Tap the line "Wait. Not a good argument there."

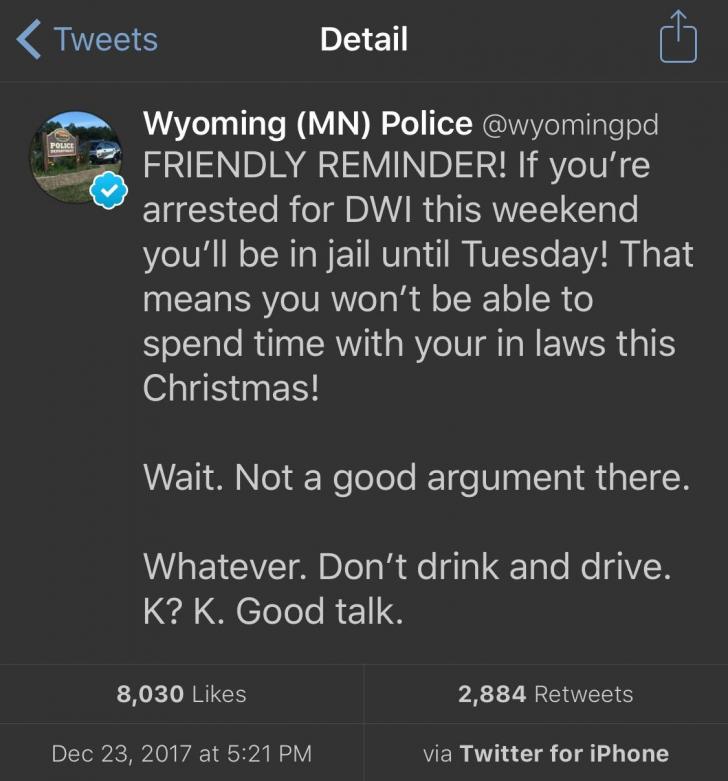(x=417, y=478)
